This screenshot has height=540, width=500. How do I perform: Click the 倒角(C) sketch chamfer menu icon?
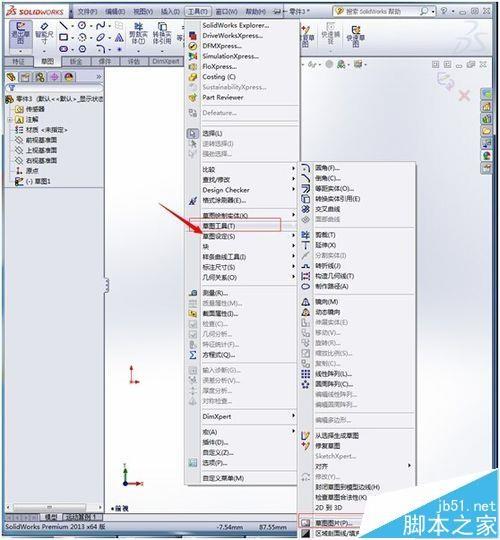305,178
